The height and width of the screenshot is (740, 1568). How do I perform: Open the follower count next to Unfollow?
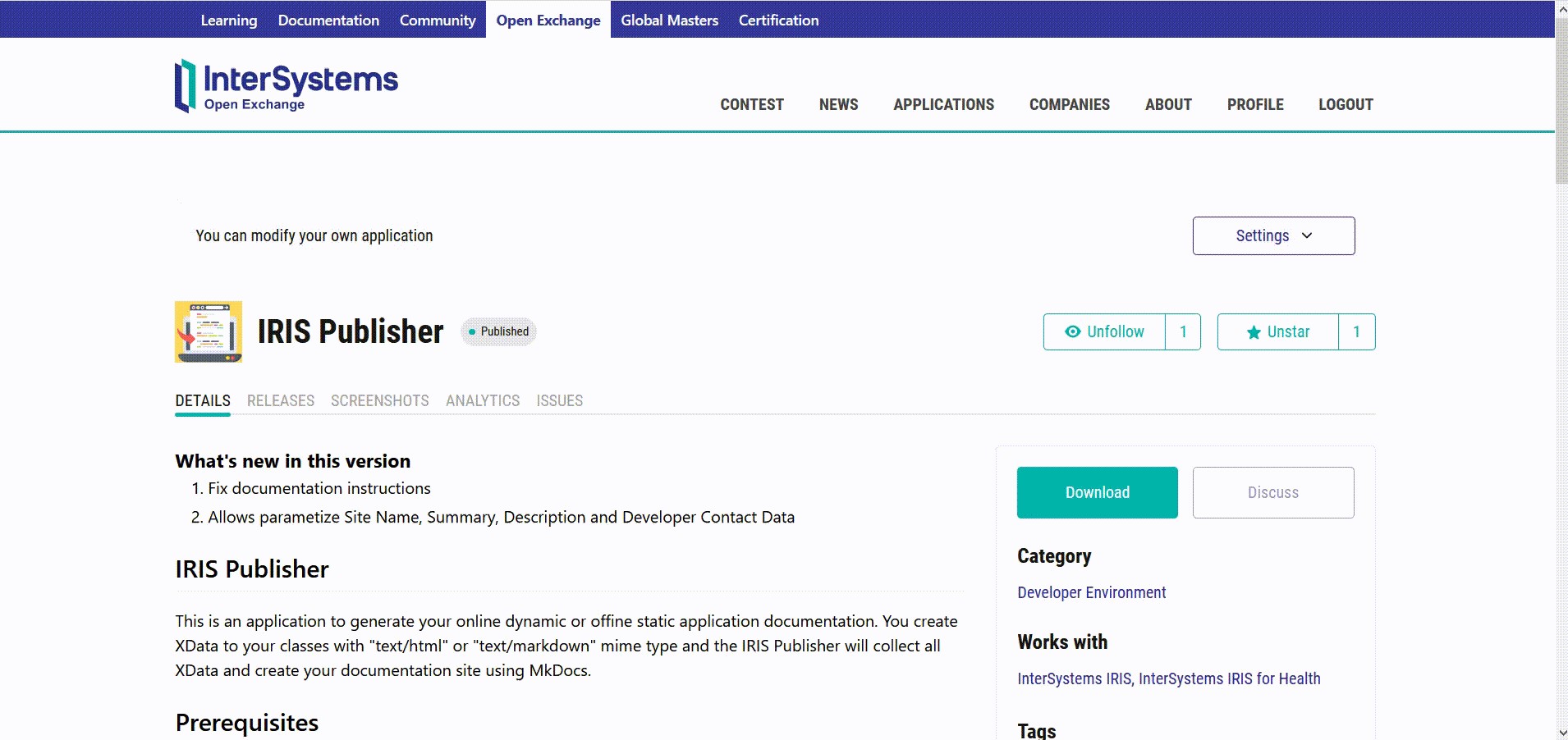click(1183, 331)
